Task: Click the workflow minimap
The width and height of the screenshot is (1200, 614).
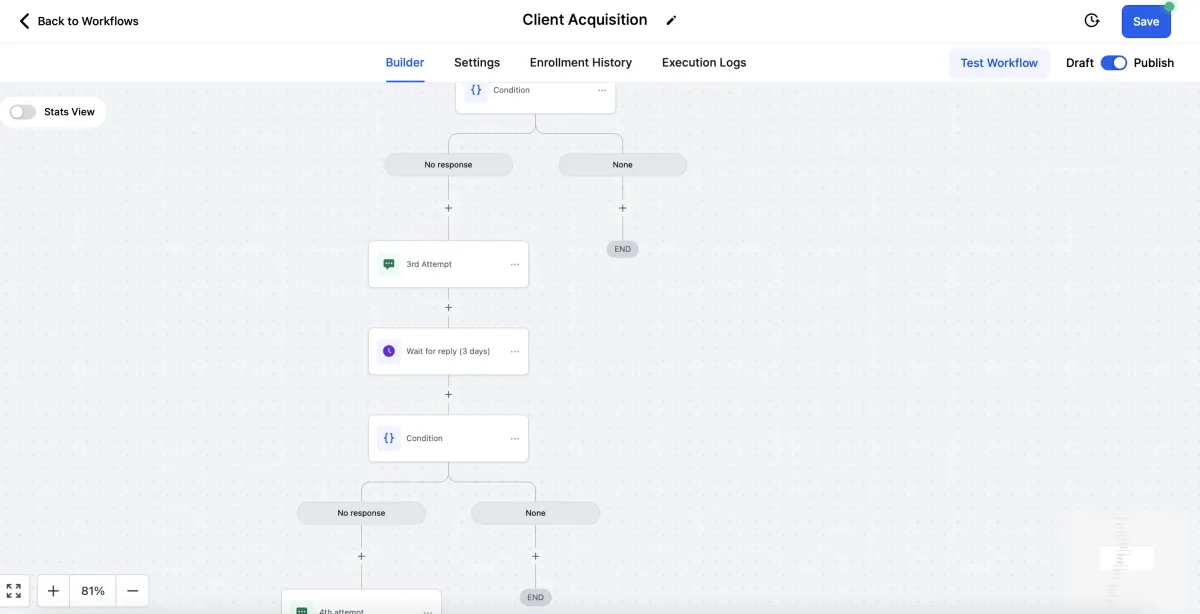Action: pos(1125,558)
